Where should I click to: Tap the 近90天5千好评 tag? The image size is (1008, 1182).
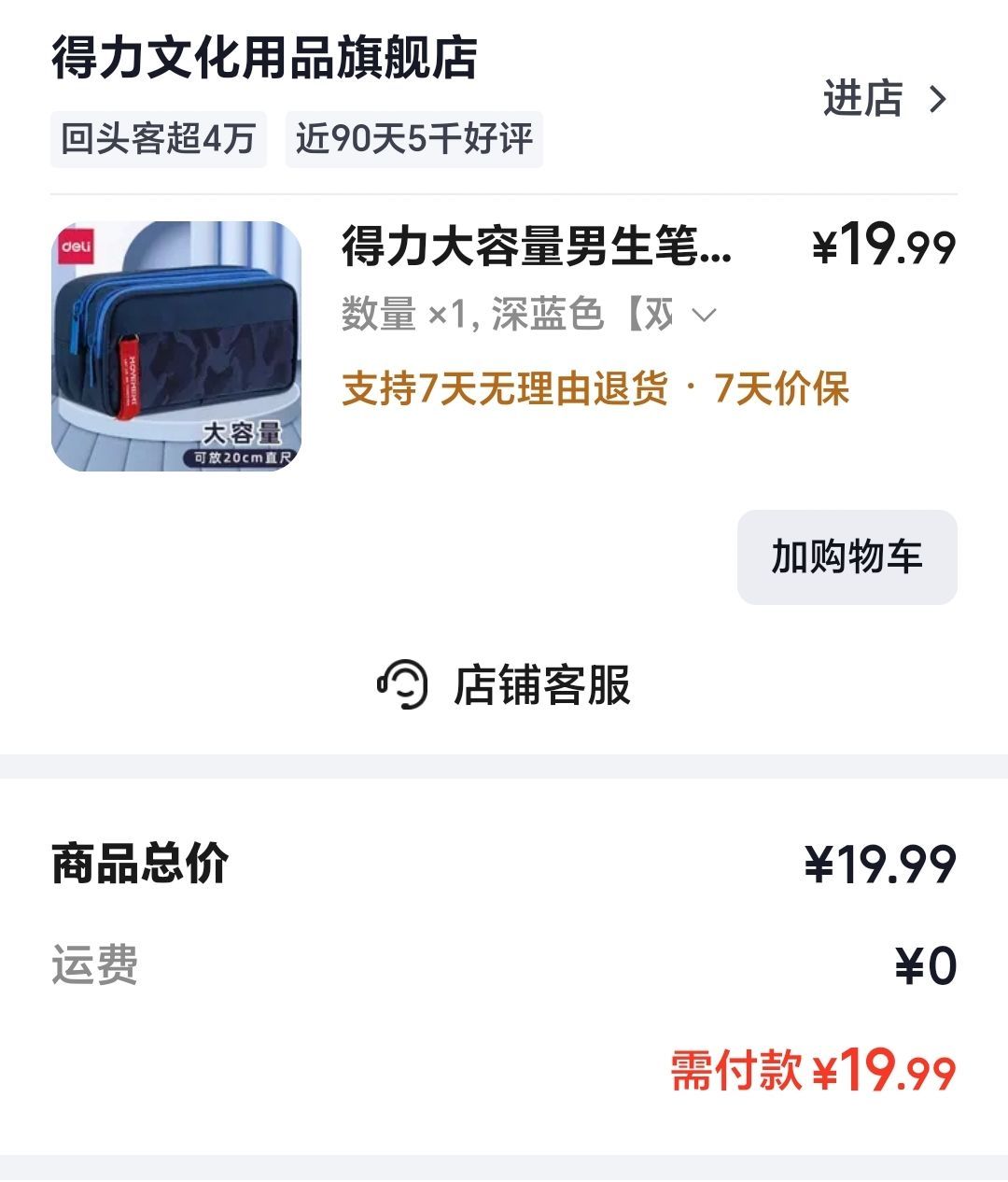(414, 139)
